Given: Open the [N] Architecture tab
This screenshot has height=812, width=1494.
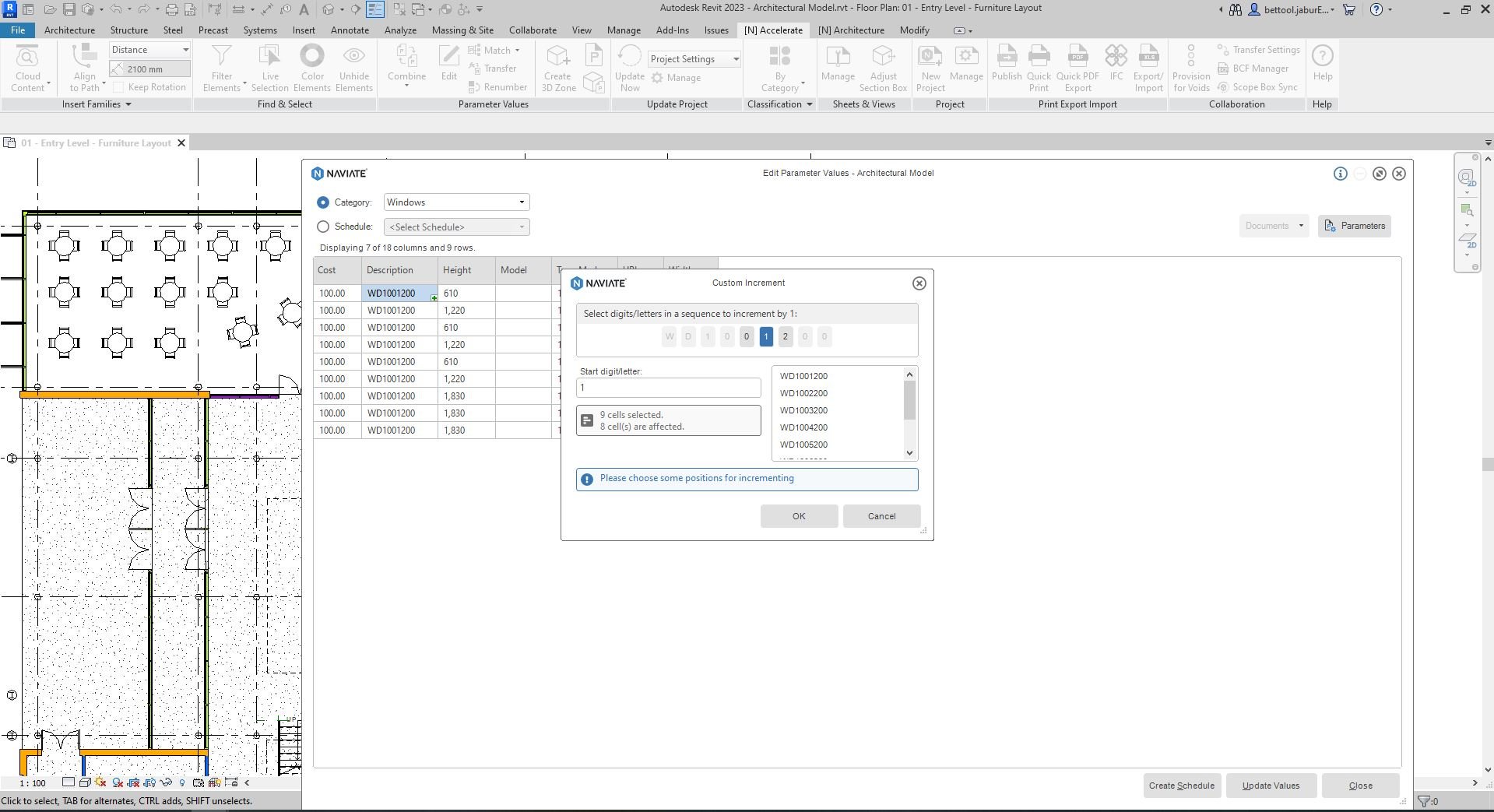Looking at the screenshot, I should (850, 30).
